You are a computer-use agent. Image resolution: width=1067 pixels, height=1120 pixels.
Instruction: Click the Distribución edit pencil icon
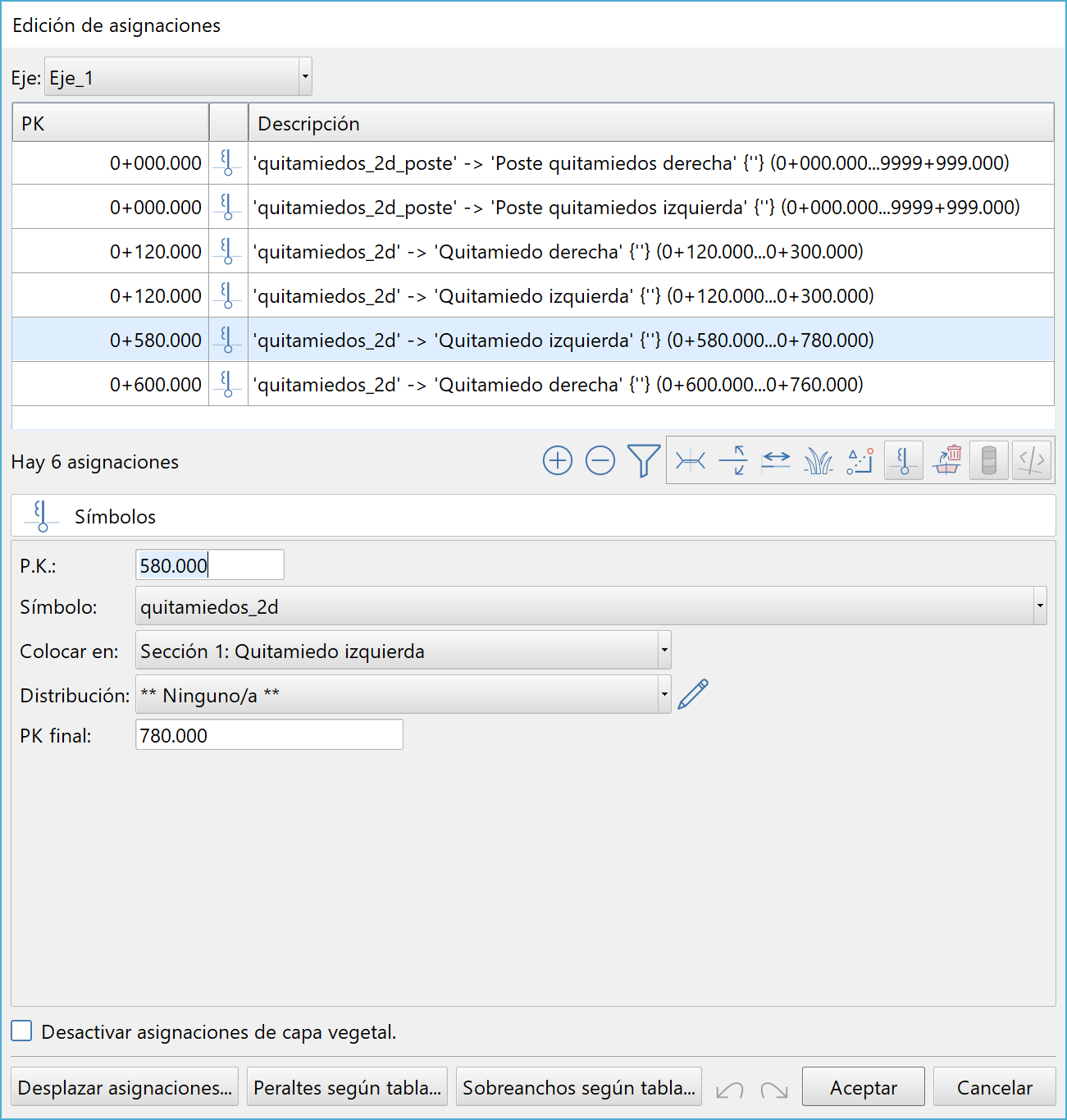[693, 693]
